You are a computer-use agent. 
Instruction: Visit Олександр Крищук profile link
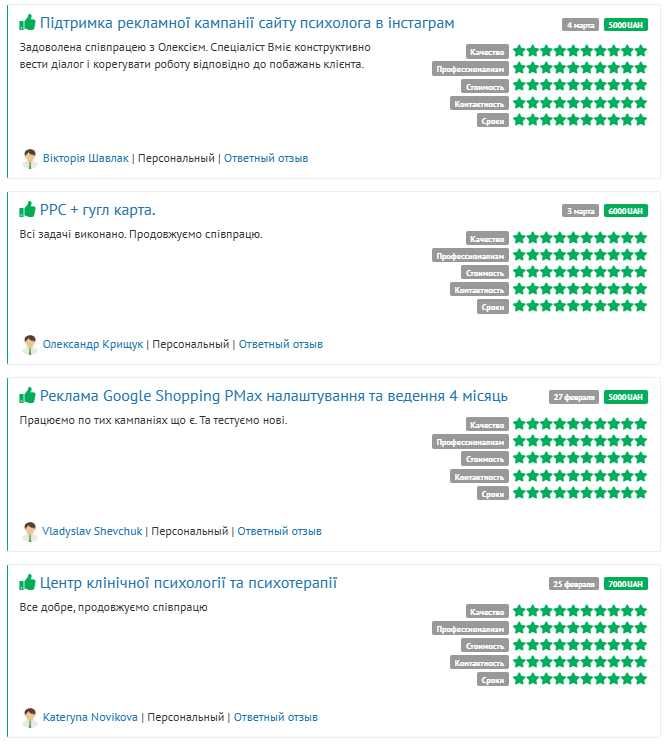[93, 344]
